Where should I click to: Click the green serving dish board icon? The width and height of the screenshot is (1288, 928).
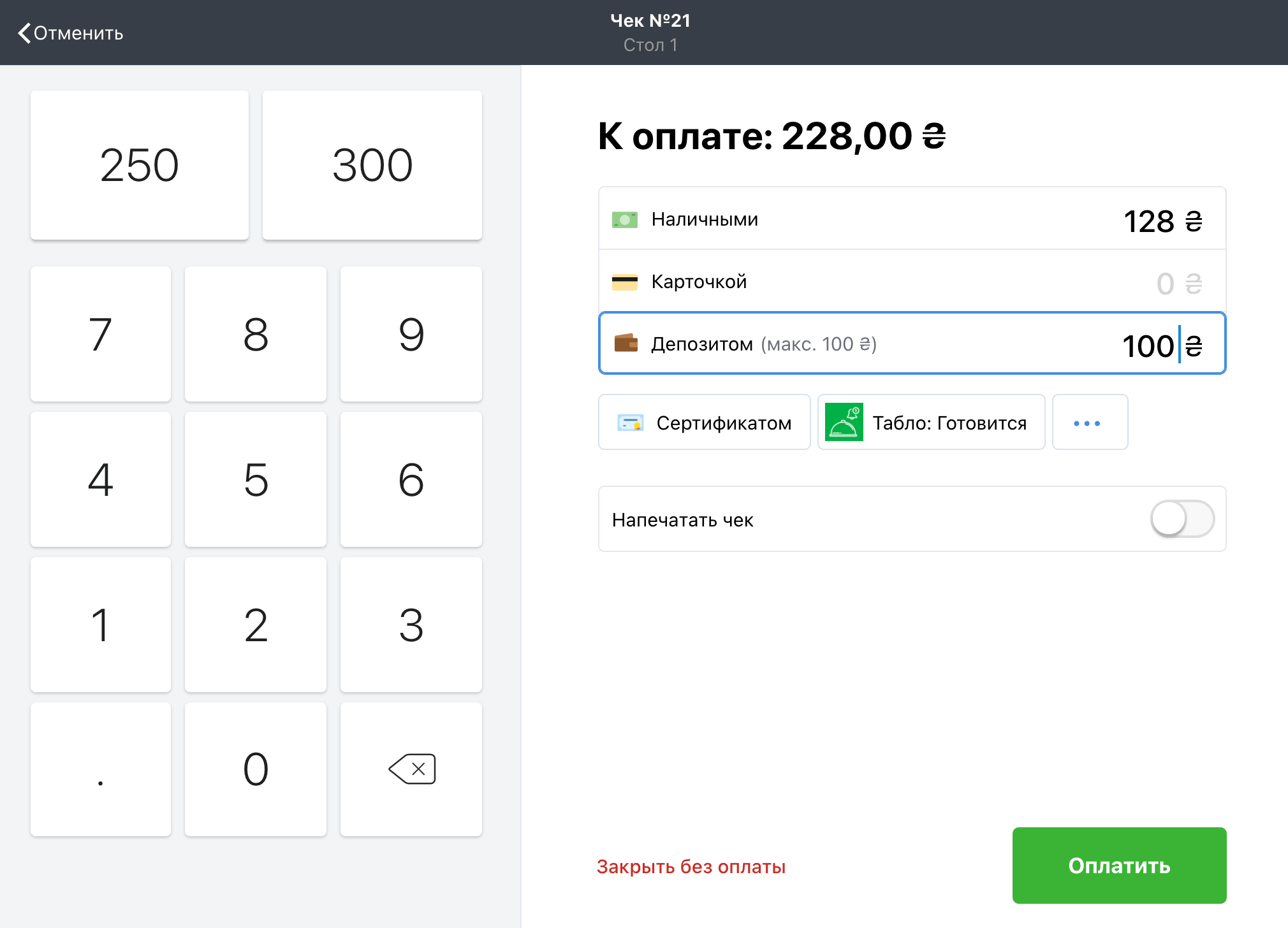click(x=844, y=422)
